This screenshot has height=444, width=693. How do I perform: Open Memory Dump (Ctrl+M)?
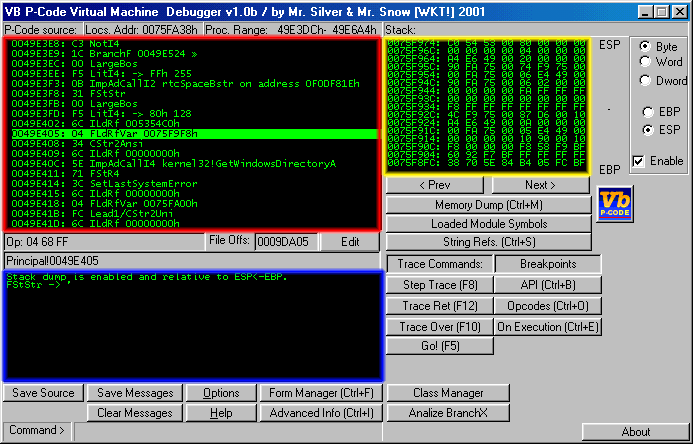pos(489,205)
